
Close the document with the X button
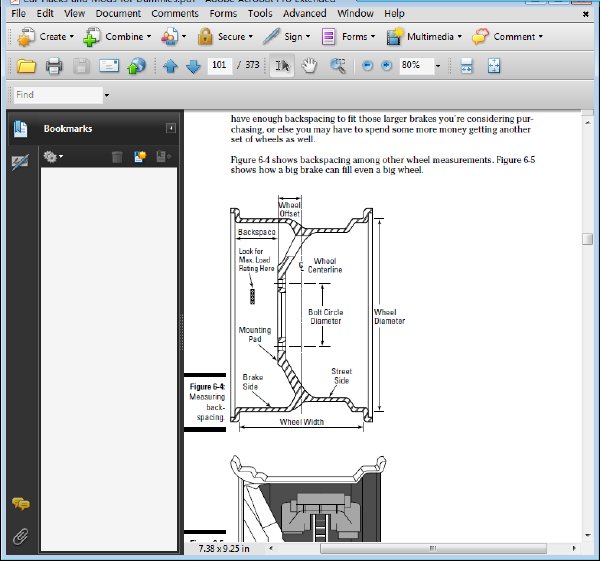point(585,14)
